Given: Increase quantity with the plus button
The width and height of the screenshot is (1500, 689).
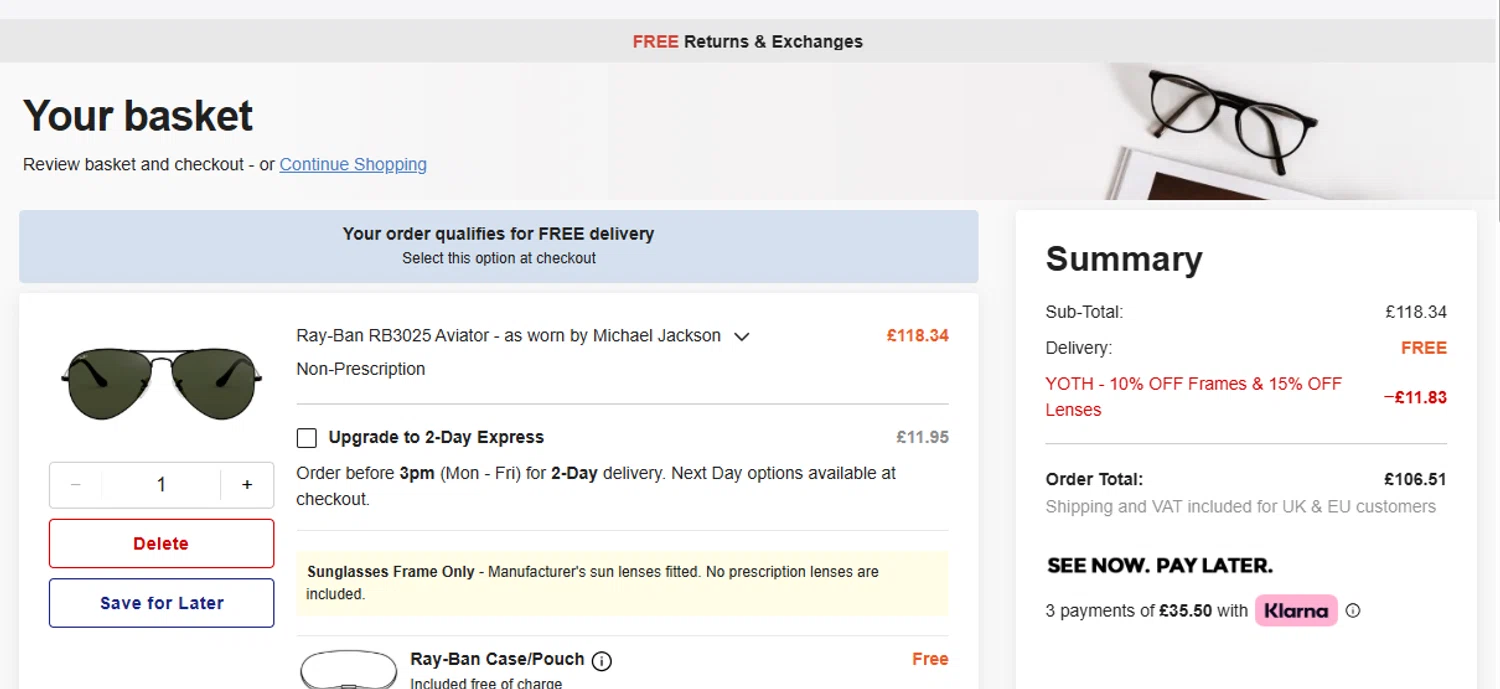Looking at the screenshot, I should pos(247,485).
